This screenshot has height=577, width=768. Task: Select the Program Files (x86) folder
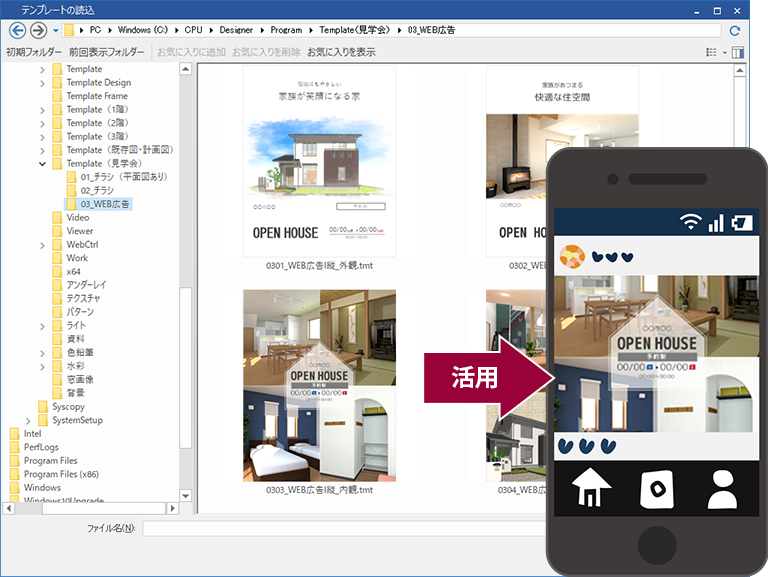coord(54,474)
